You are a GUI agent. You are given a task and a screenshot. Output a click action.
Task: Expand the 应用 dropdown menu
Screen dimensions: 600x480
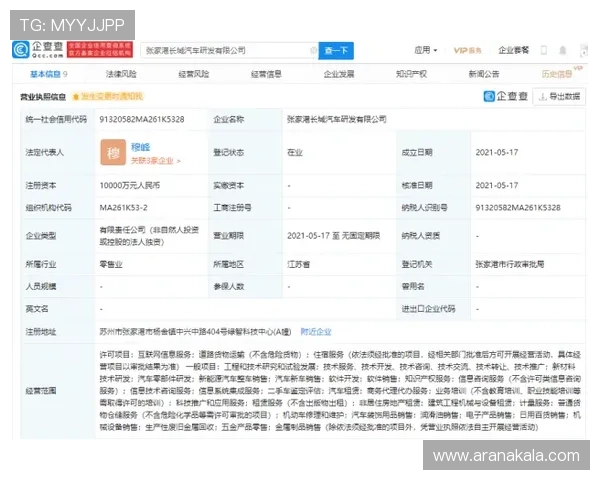[x=426, y=50]
